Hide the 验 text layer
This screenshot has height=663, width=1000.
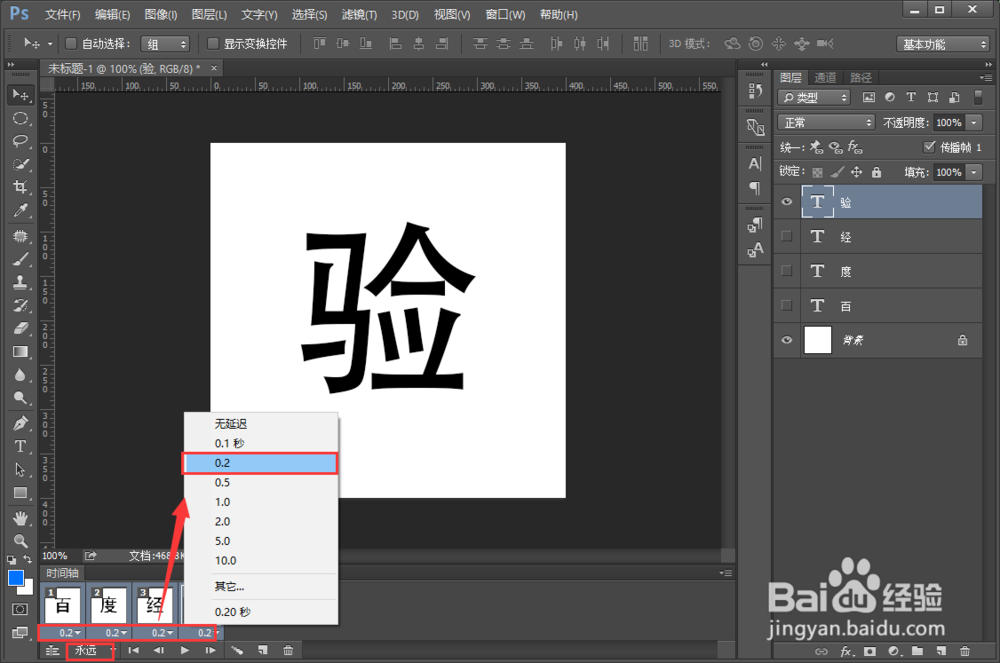click(x=787, y=201)
